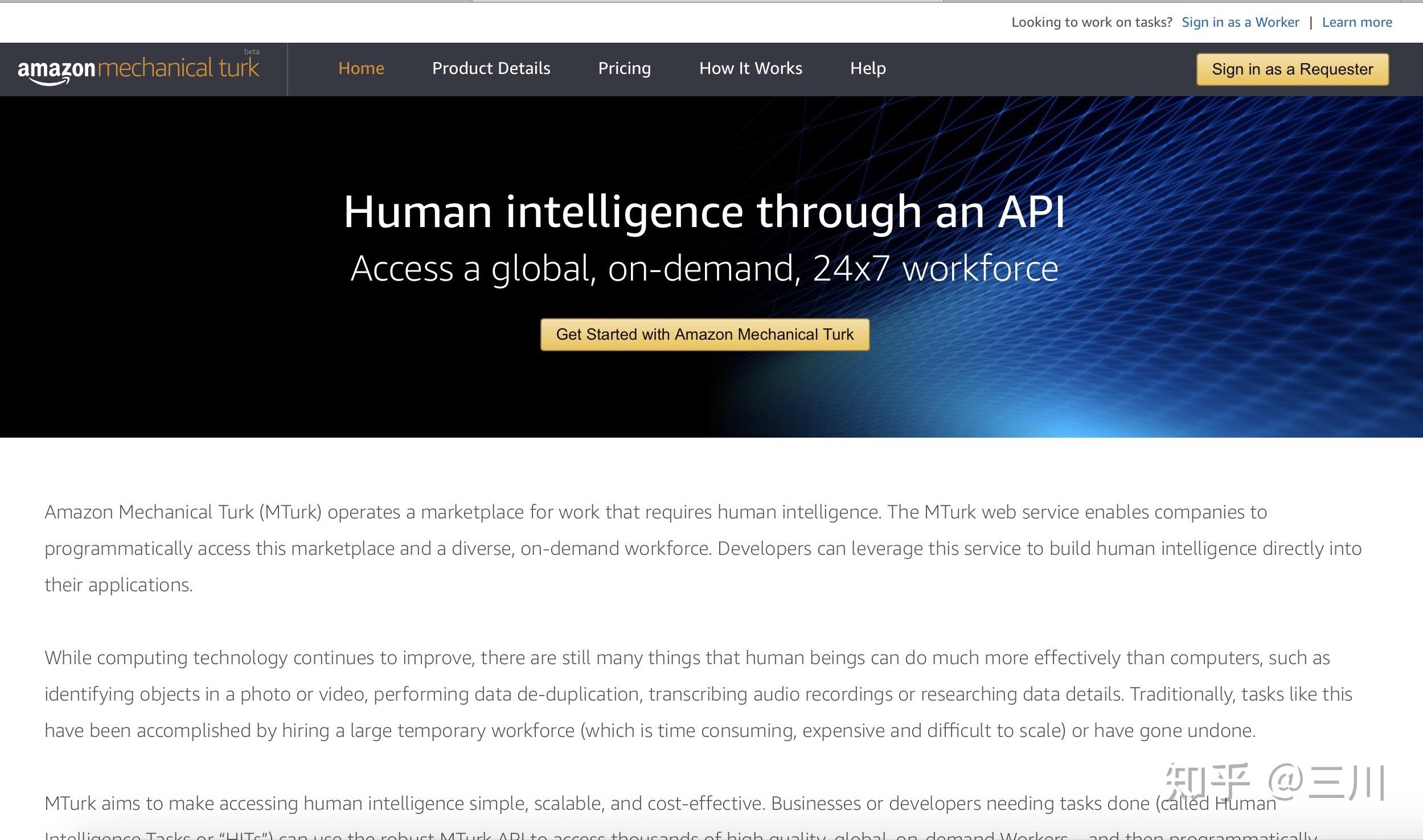The height and width of the screenshot is (840, 1423).
Task: Open the Pricing page
Action: point(624,68)
